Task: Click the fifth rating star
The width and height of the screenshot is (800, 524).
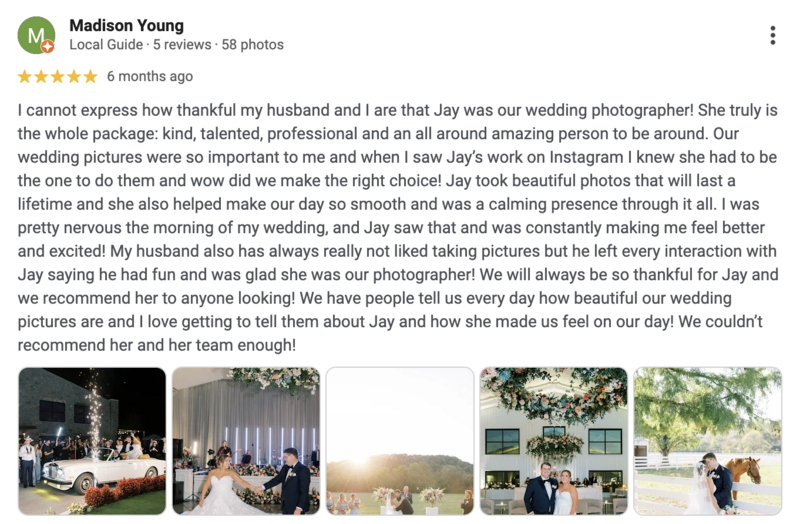Action: pos(90,77)
